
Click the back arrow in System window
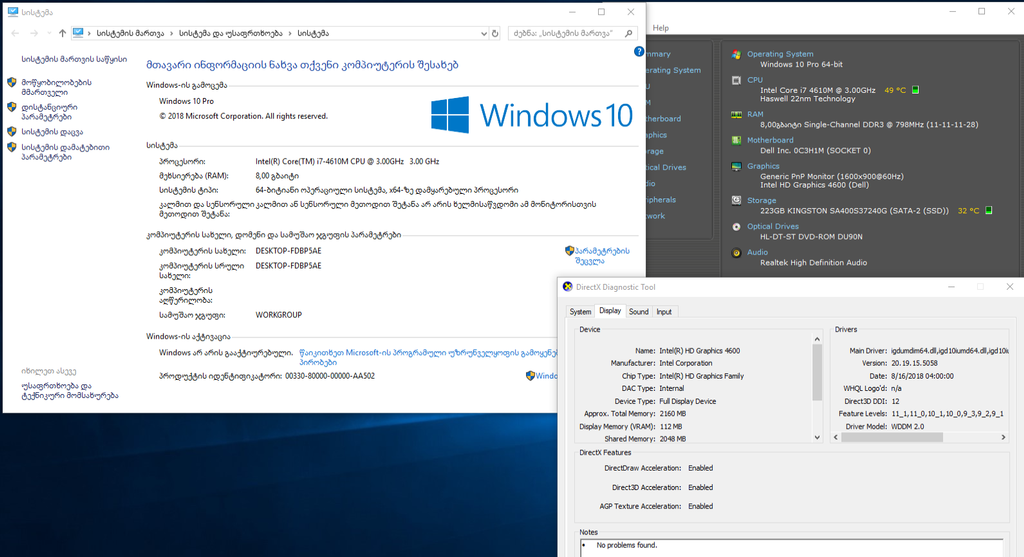coord(15,33)
